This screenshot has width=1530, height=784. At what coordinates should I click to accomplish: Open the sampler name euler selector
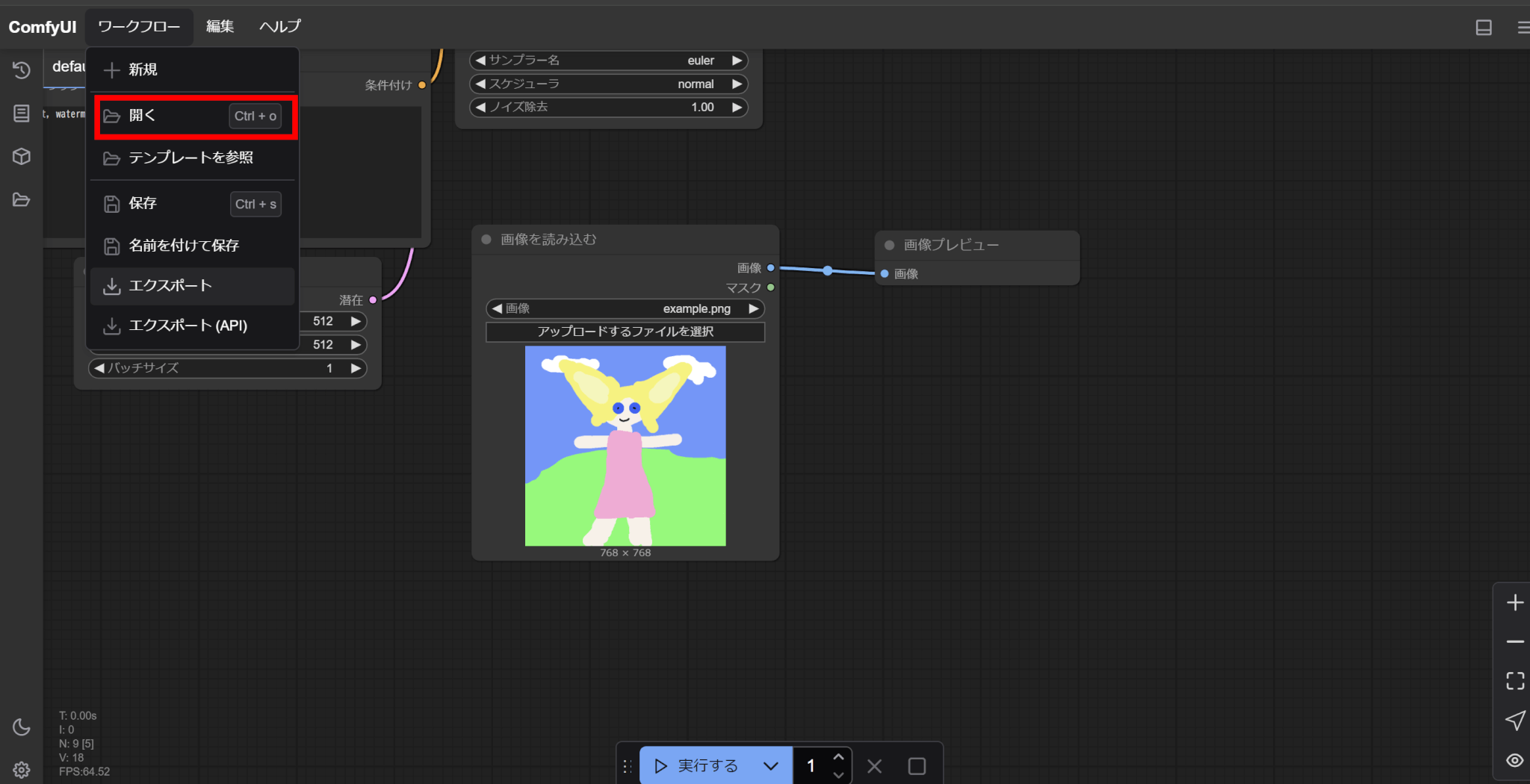click(x=608, y=60)
